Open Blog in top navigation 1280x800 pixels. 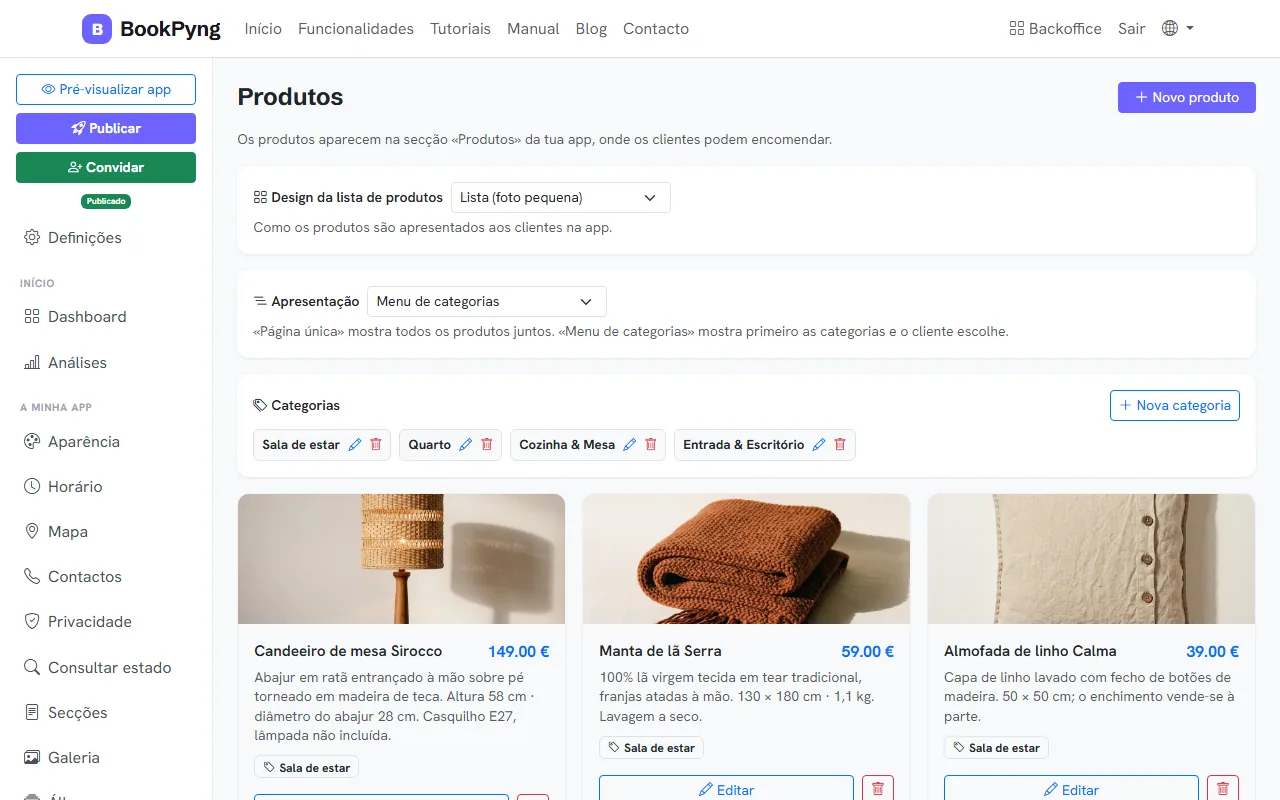pyautogui.click(x=591, y=29)
